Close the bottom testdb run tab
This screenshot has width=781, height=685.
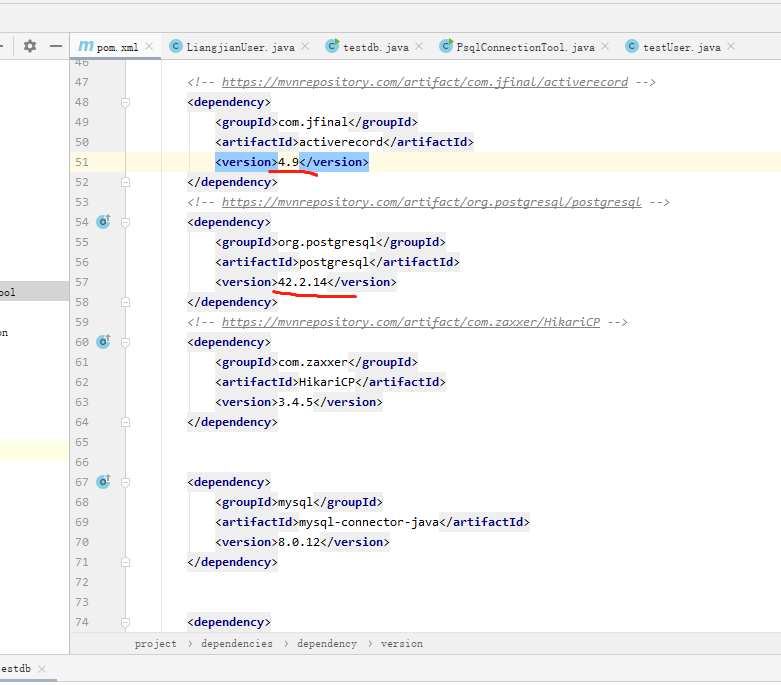tap(42, 669)
